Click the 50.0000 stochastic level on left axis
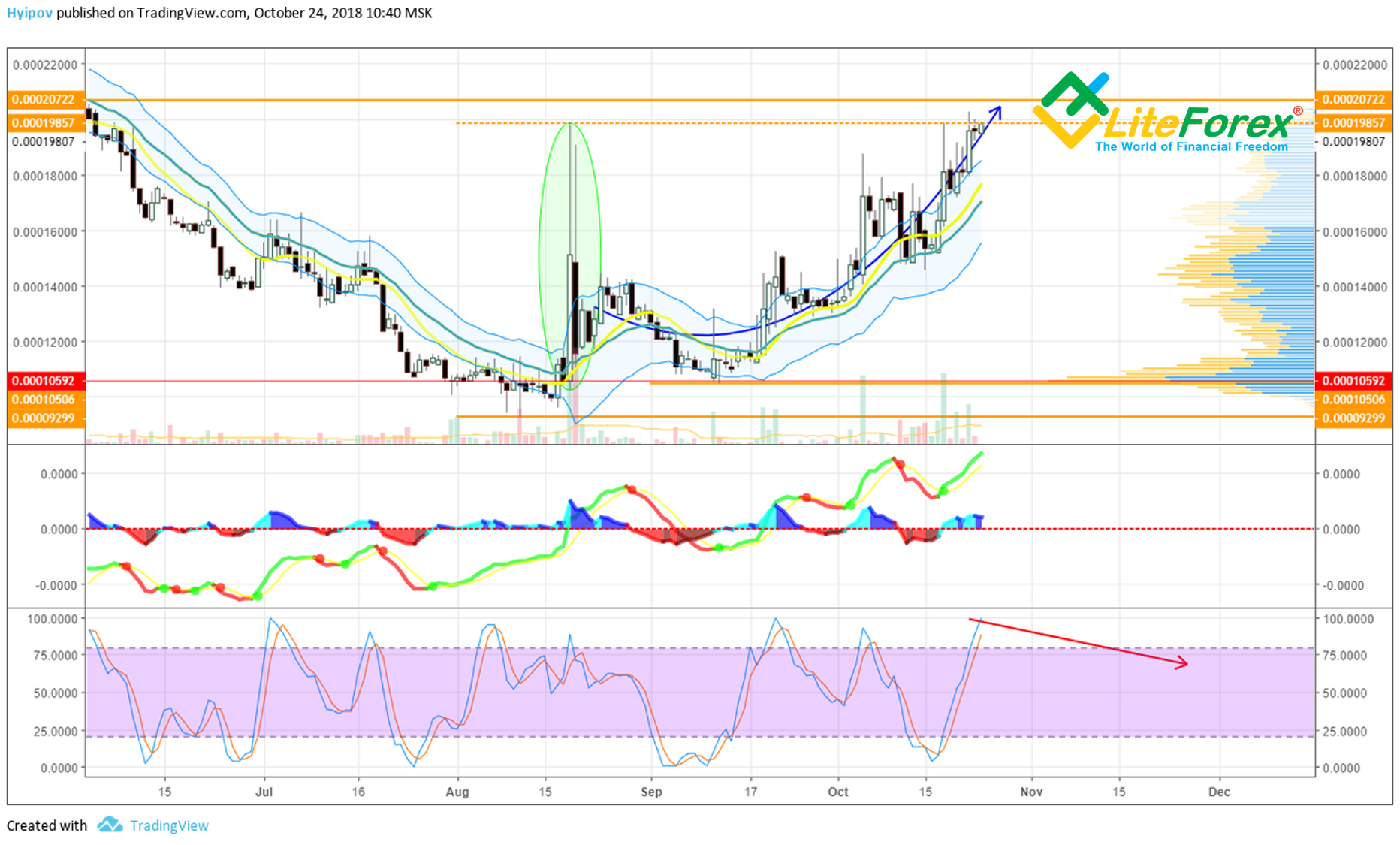Viewport: 1400px width, 845px height. 56,693
